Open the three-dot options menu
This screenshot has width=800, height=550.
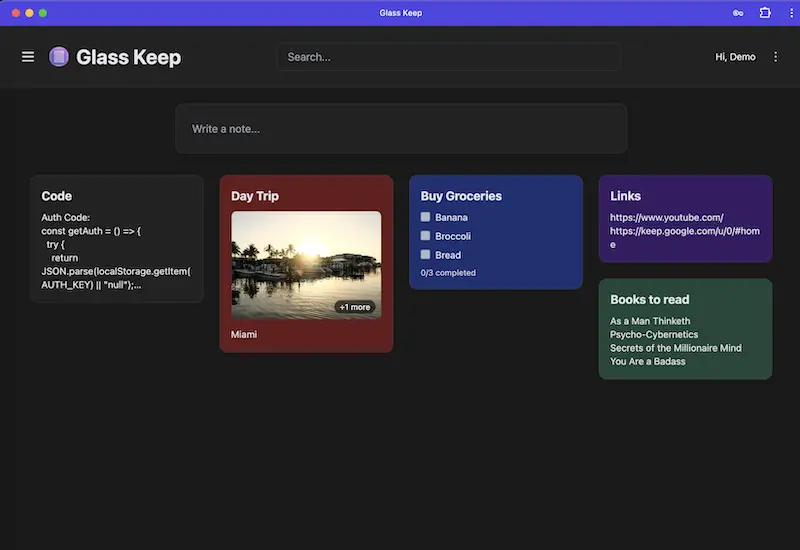point(776,57)
